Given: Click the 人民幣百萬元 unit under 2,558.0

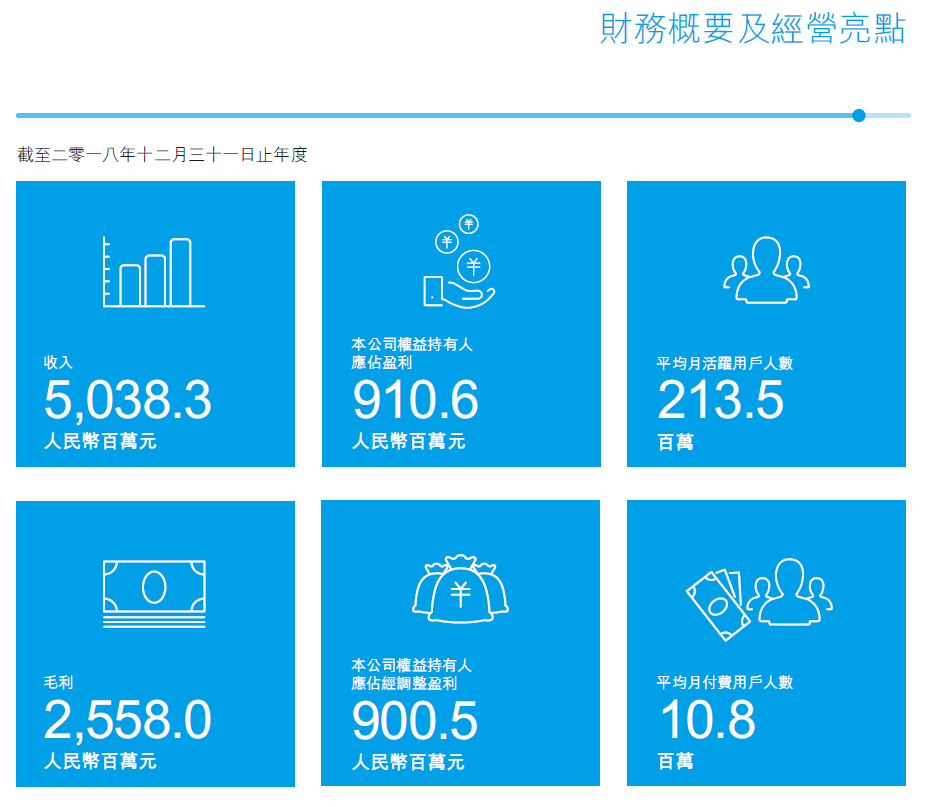Looking at the screenshot, I should [x=100, y=761].
